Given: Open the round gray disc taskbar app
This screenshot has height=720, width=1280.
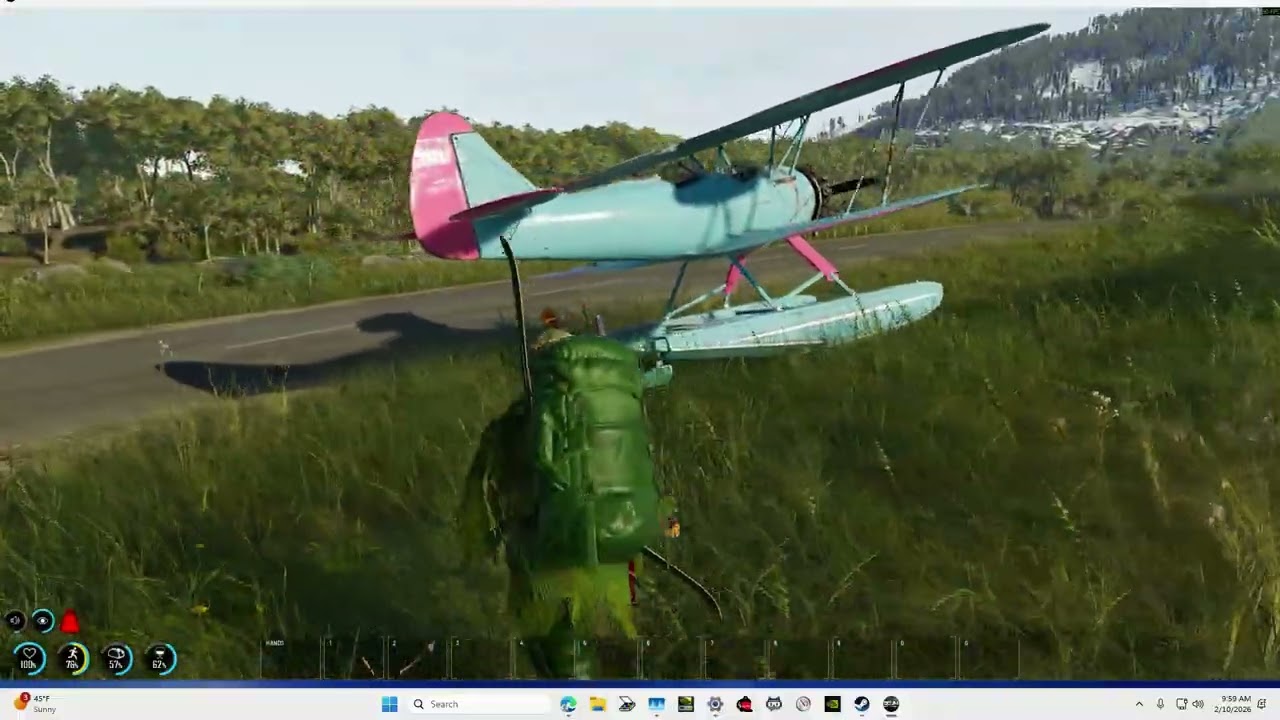Looking at the screenshot, I should point(803,704).
